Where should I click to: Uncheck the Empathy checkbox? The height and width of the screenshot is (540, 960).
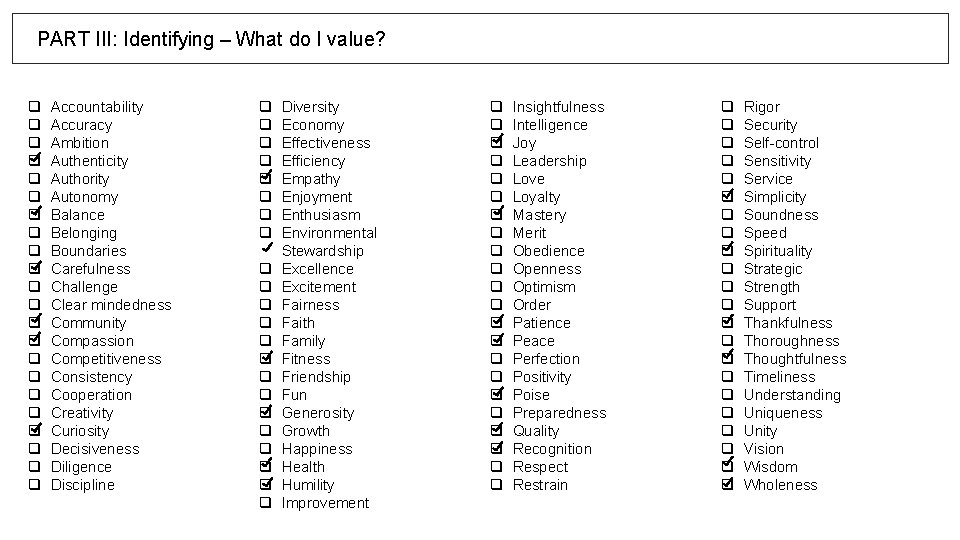tap(265, 179)
